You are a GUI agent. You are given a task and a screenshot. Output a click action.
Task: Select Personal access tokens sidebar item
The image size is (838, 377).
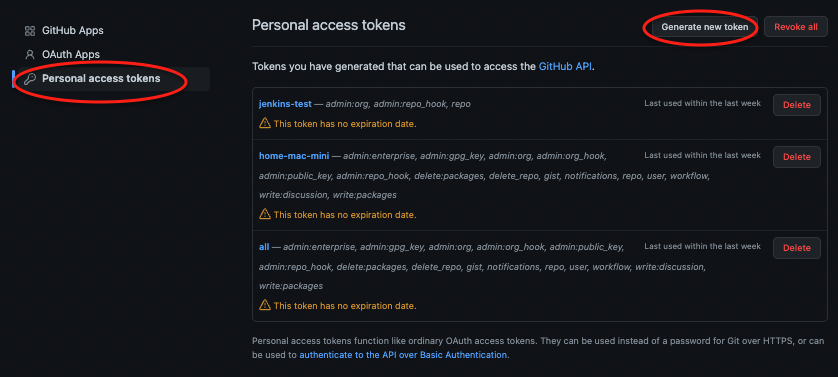pyautogui.click(x=112, y=79)
